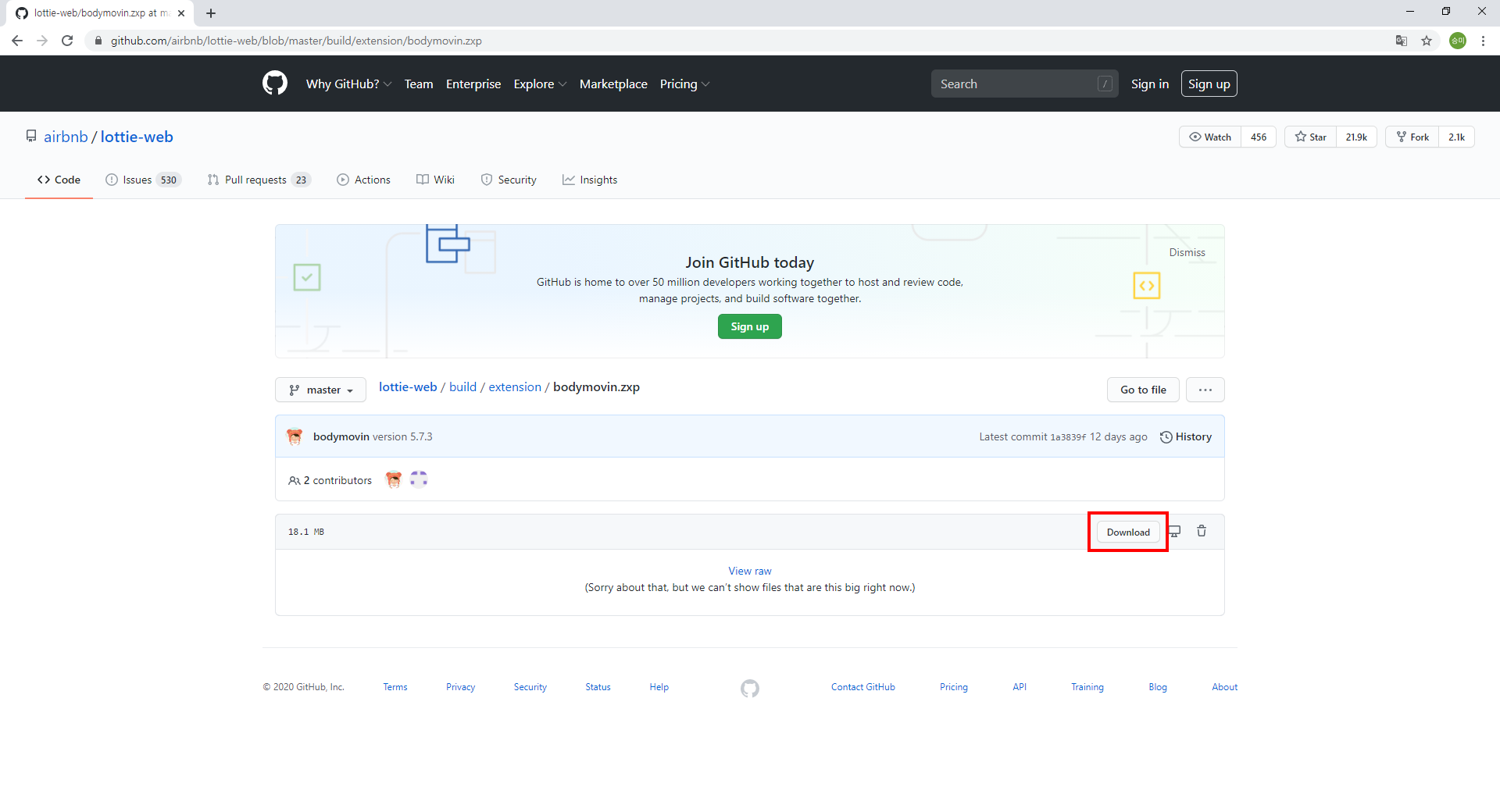Click the site lock icon in address bar
The width and height of the screenshot is (1500, 812).
pyautogui.click(x=98, y=41)
